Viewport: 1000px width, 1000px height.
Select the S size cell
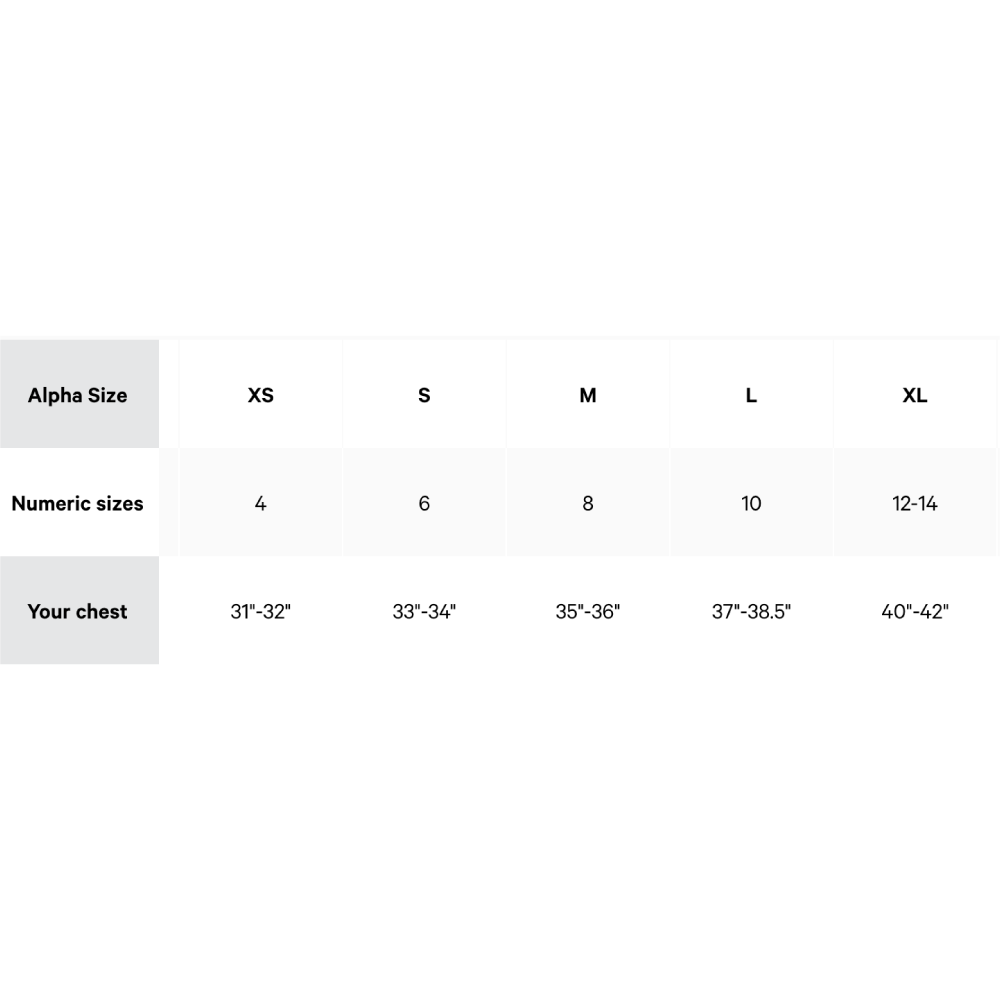pos(424,394)
